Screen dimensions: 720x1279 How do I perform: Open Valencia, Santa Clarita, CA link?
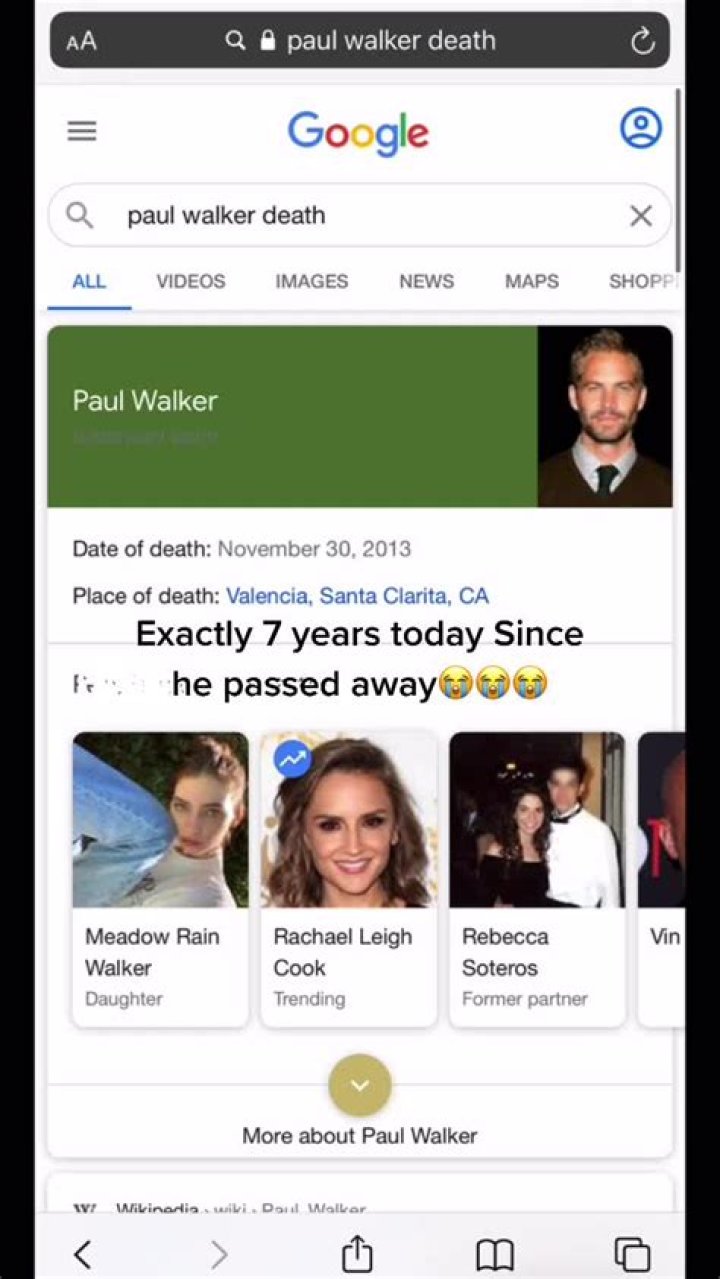click(x=357, y=596)
